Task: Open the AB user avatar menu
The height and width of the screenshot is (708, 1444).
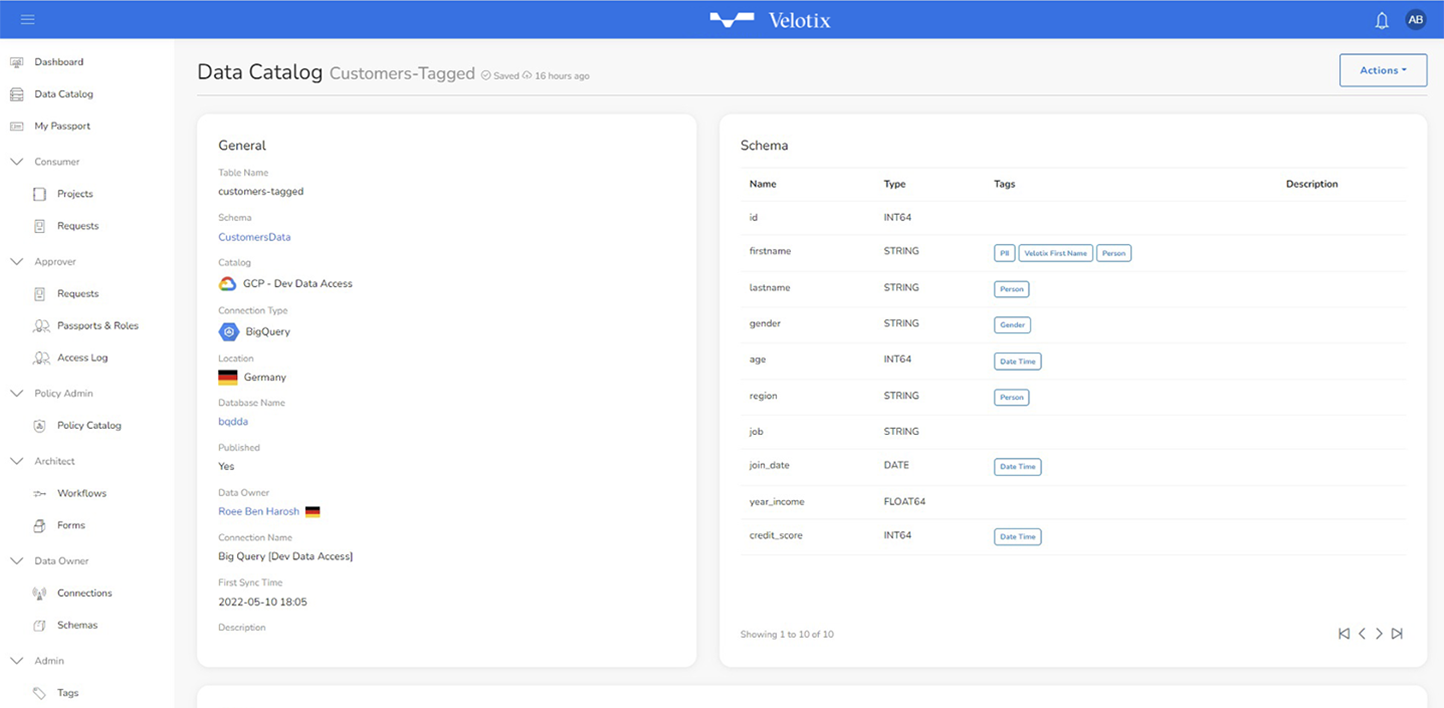Action: (x=1415, y=20)
